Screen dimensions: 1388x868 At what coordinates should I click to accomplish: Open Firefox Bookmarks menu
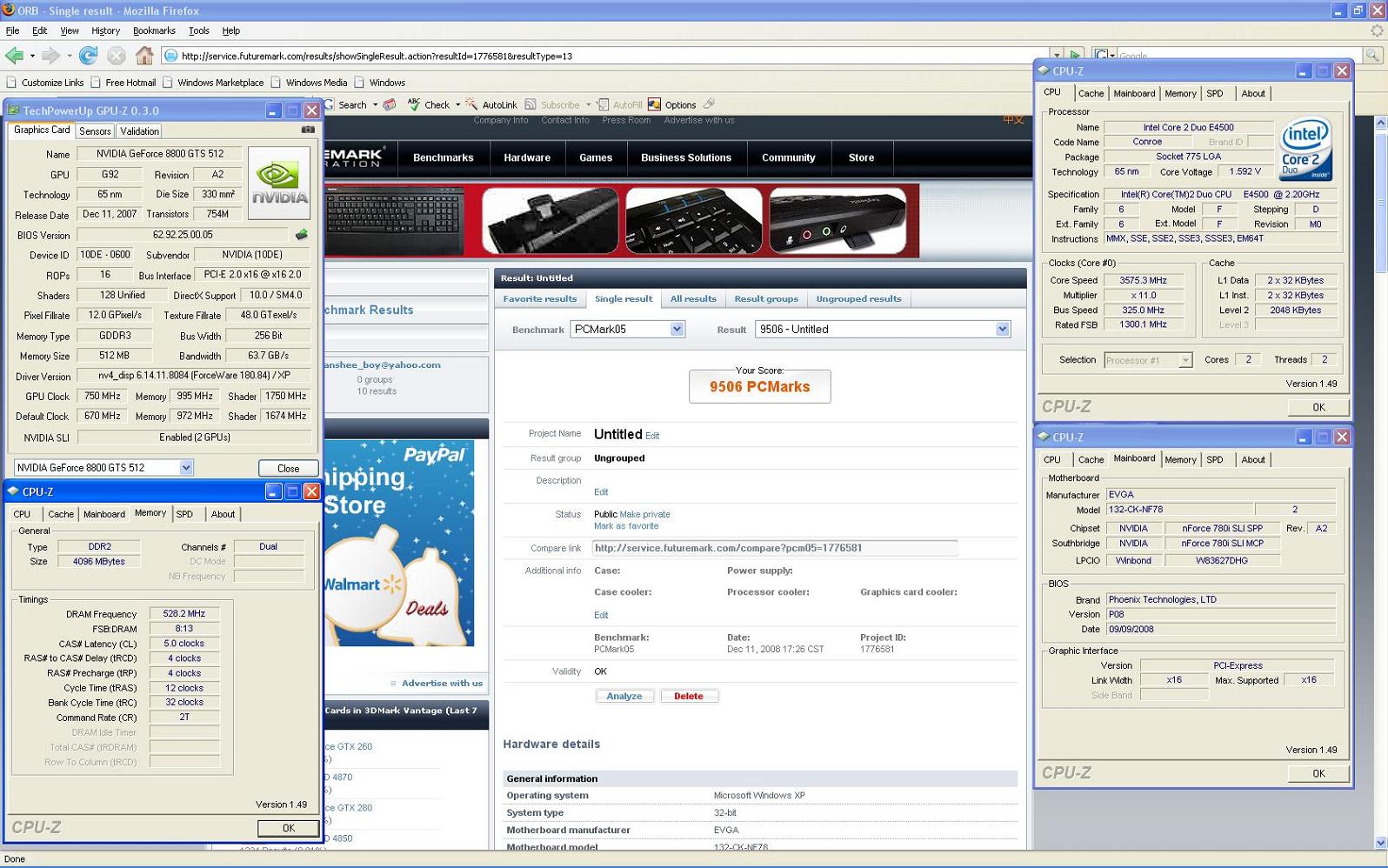(154, 30)
